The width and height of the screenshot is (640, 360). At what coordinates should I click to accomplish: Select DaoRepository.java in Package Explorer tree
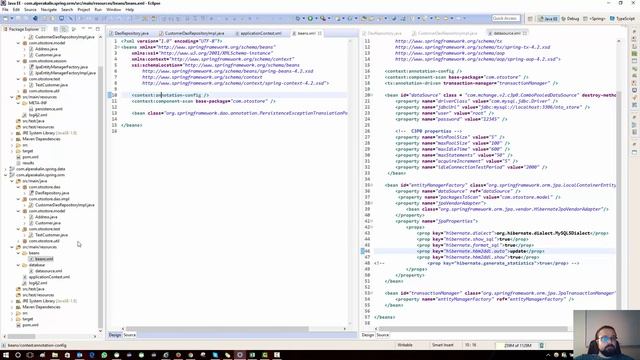tap(52, 193)
